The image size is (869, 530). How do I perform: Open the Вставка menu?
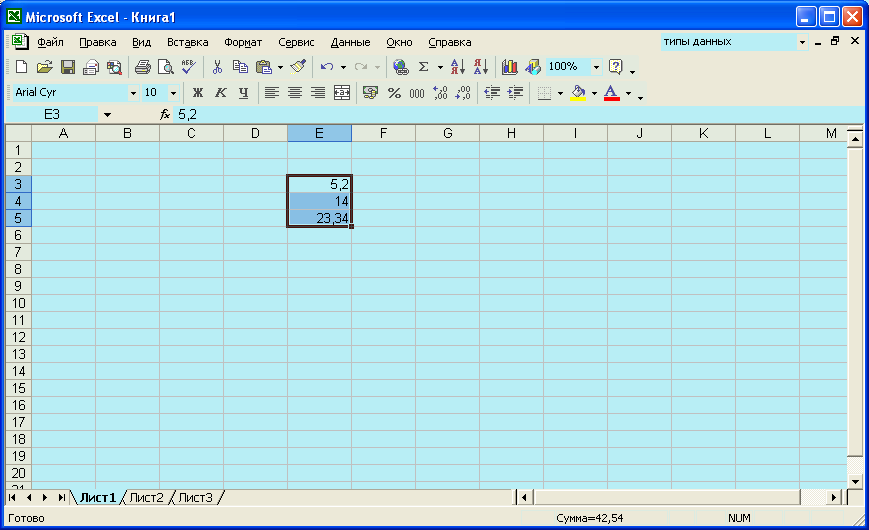coord(188,42)
